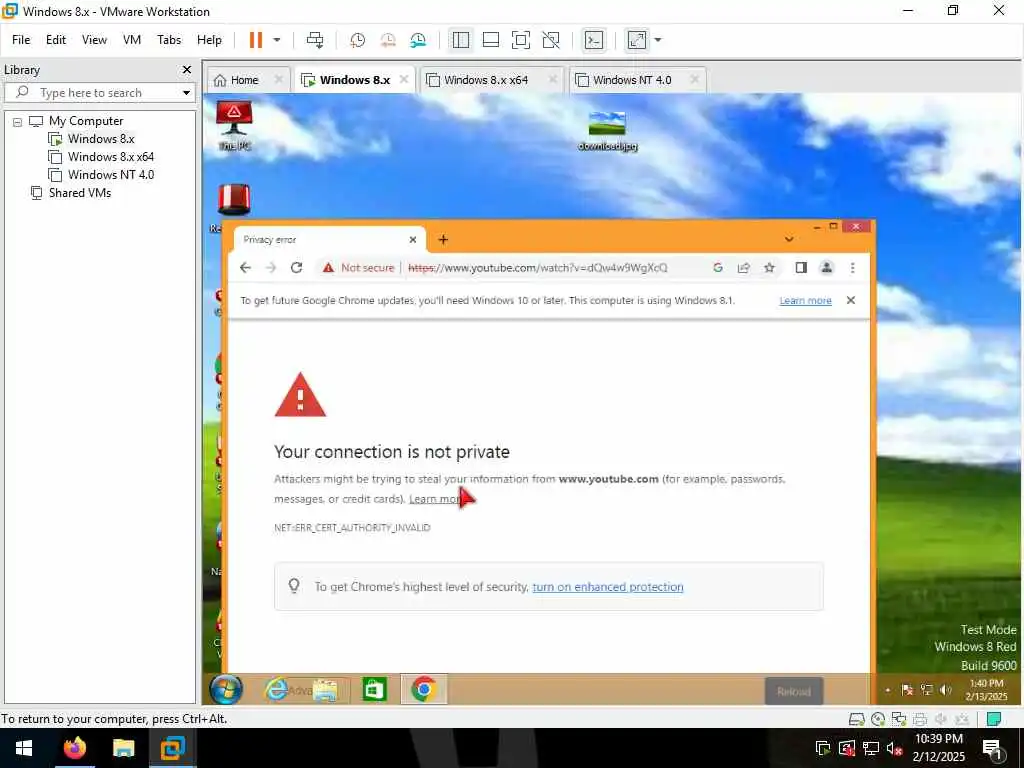Open the power options dropdown arrow next to Pause
The height and width of the screenshot is (768, 1024).
(277, 40)
